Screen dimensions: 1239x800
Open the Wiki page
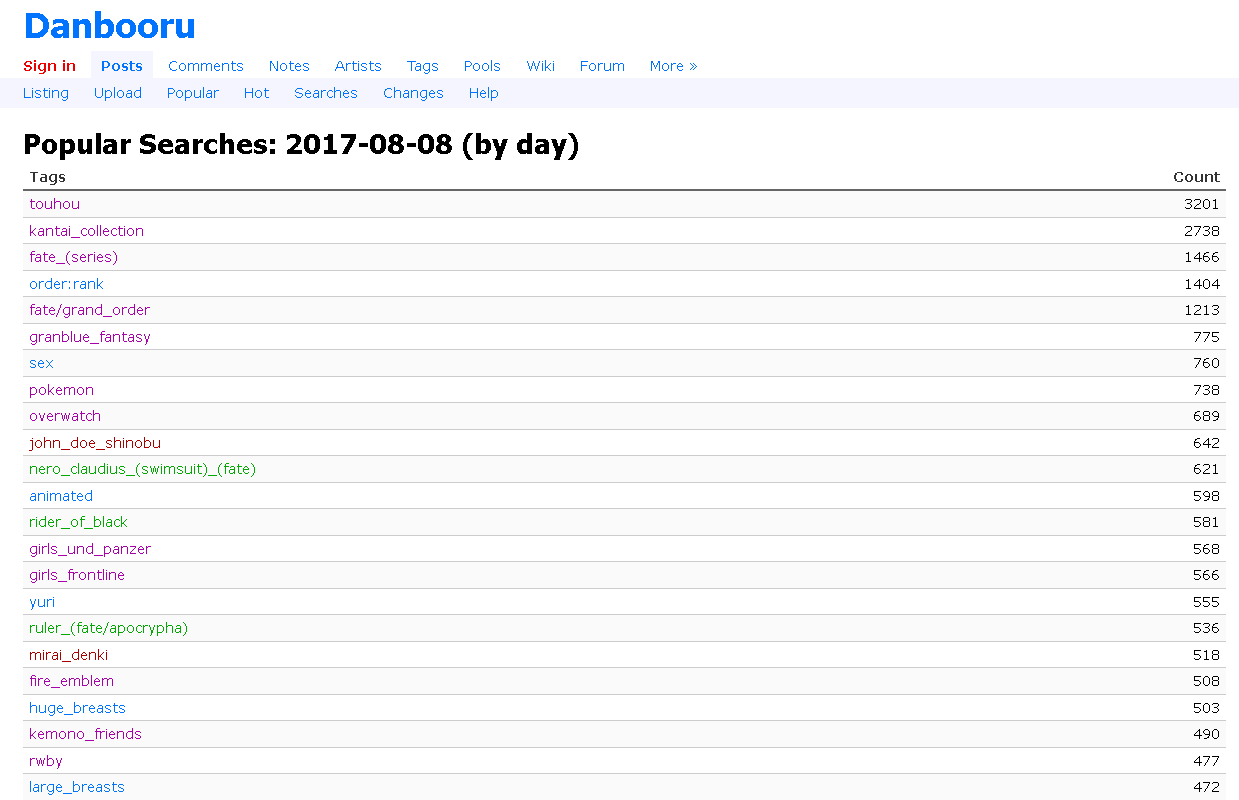click(x=540, y=66)
